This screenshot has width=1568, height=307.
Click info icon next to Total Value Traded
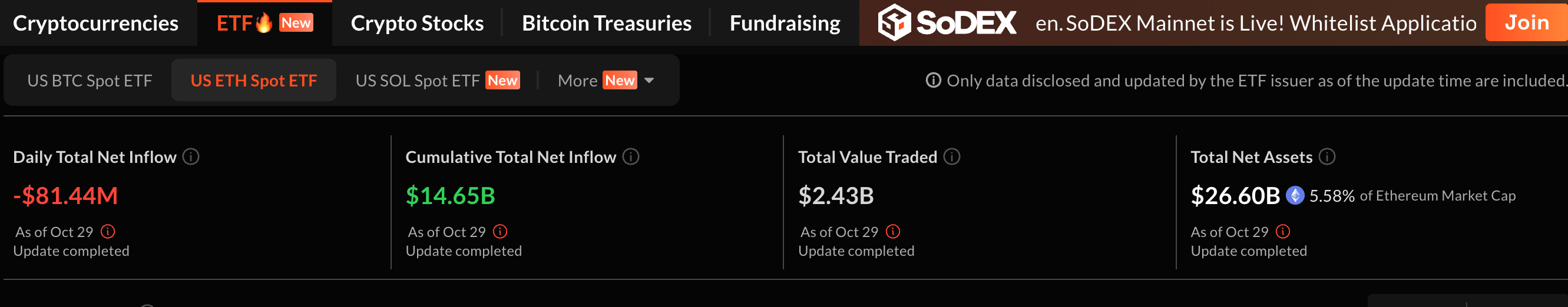pos(951,157)
